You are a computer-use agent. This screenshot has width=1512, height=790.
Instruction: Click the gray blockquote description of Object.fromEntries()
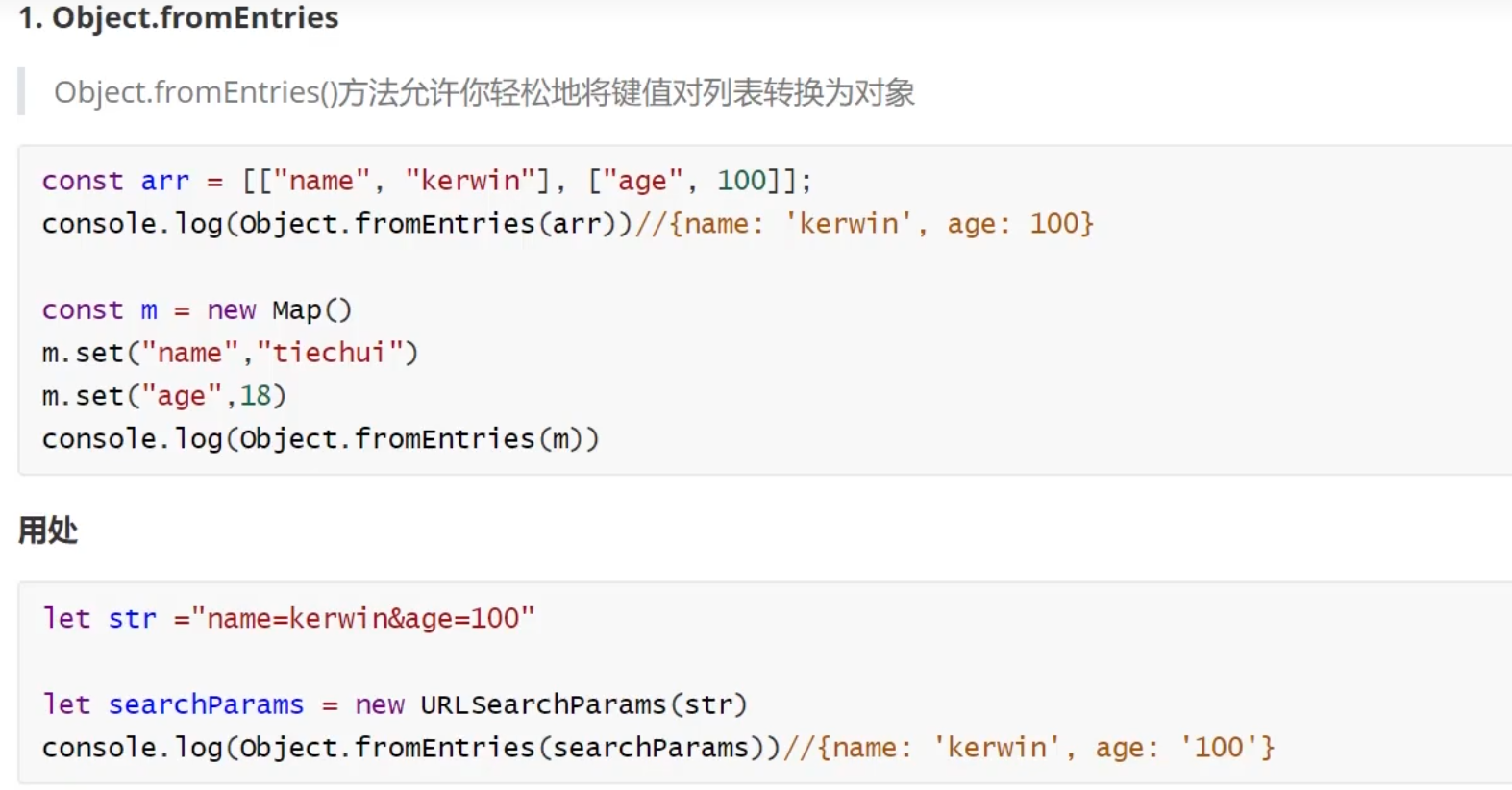point(484,92)
